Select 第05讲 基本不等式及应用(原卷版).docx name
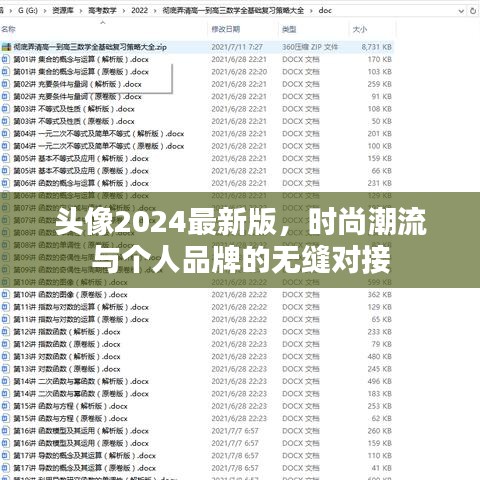 coord(81,171)
